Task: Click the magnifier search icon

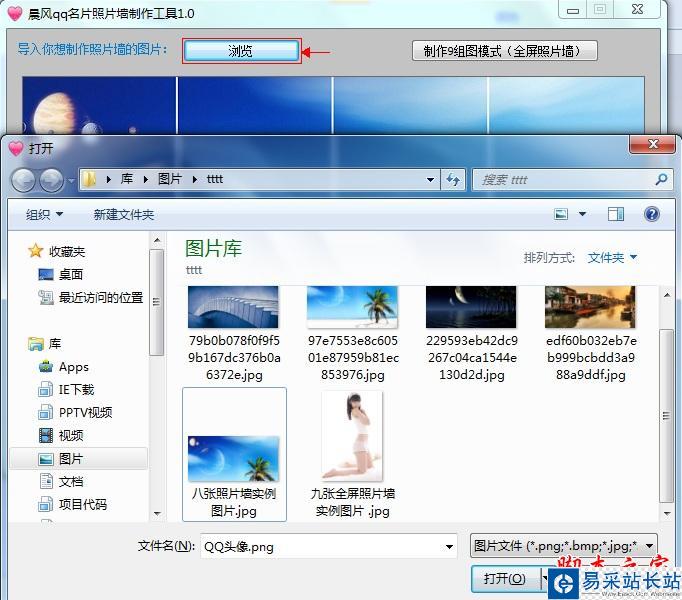Action: (662, 179)
